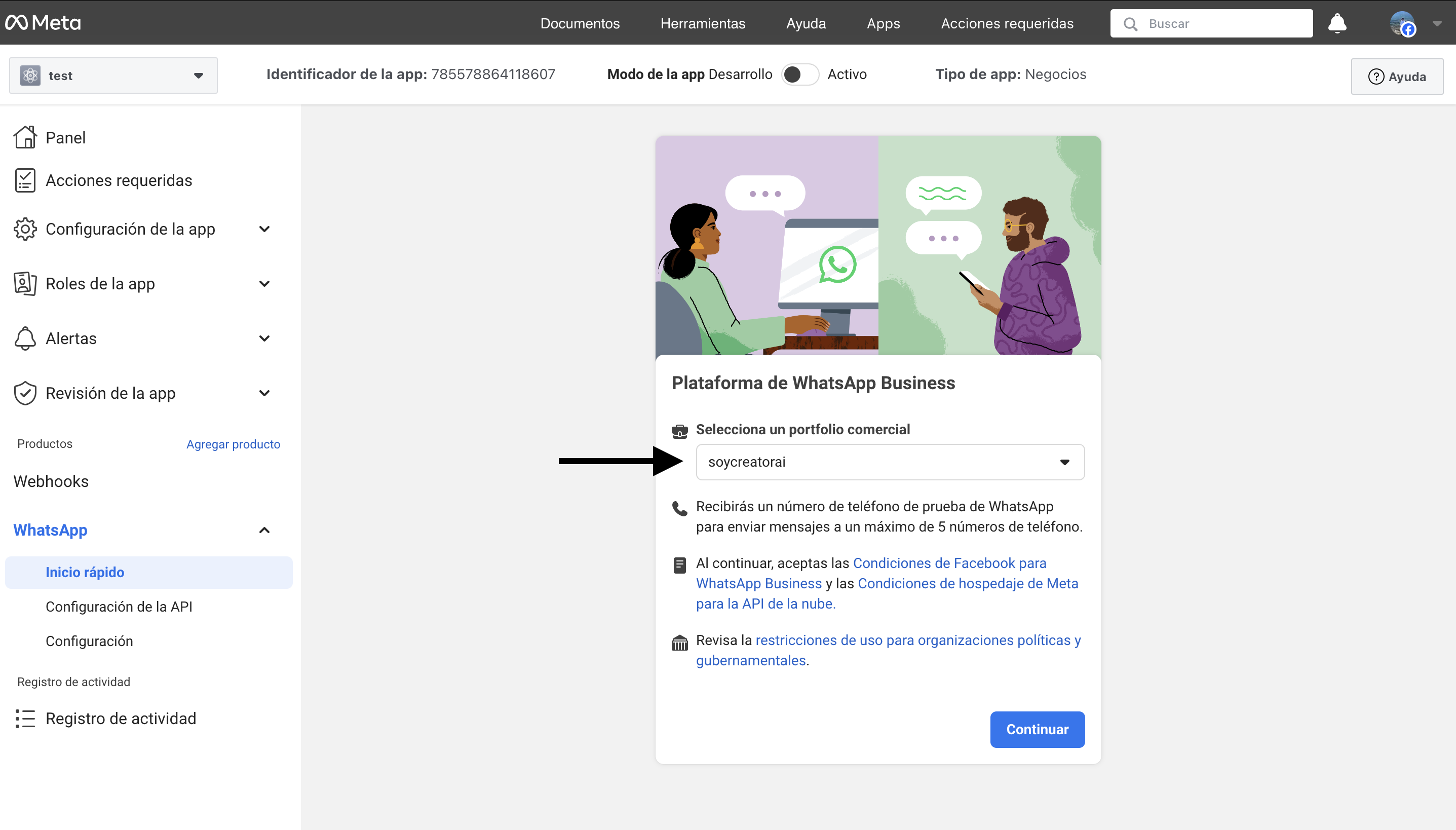Expand Configuración de la app section

[264, 229]
